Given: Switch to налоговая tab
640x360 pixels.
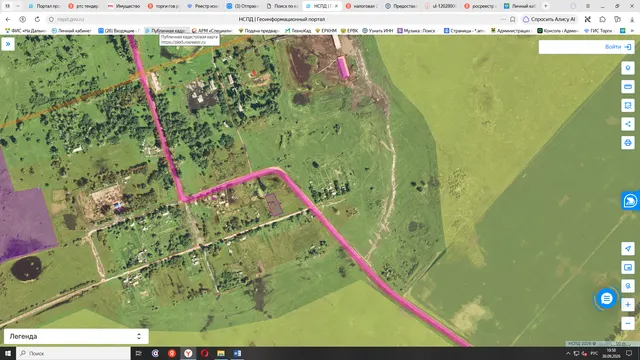Looking at the screenshot, I should coord(362,6).
